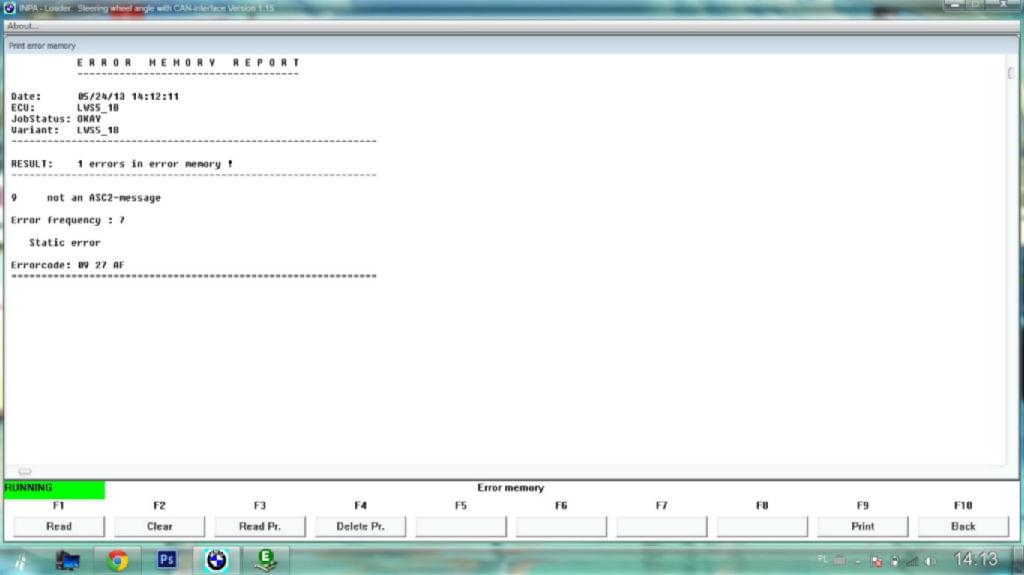The height and width of the screenshot is (575, 1024).
Task: Click the 'Static error' line
Action: (65, 242)
